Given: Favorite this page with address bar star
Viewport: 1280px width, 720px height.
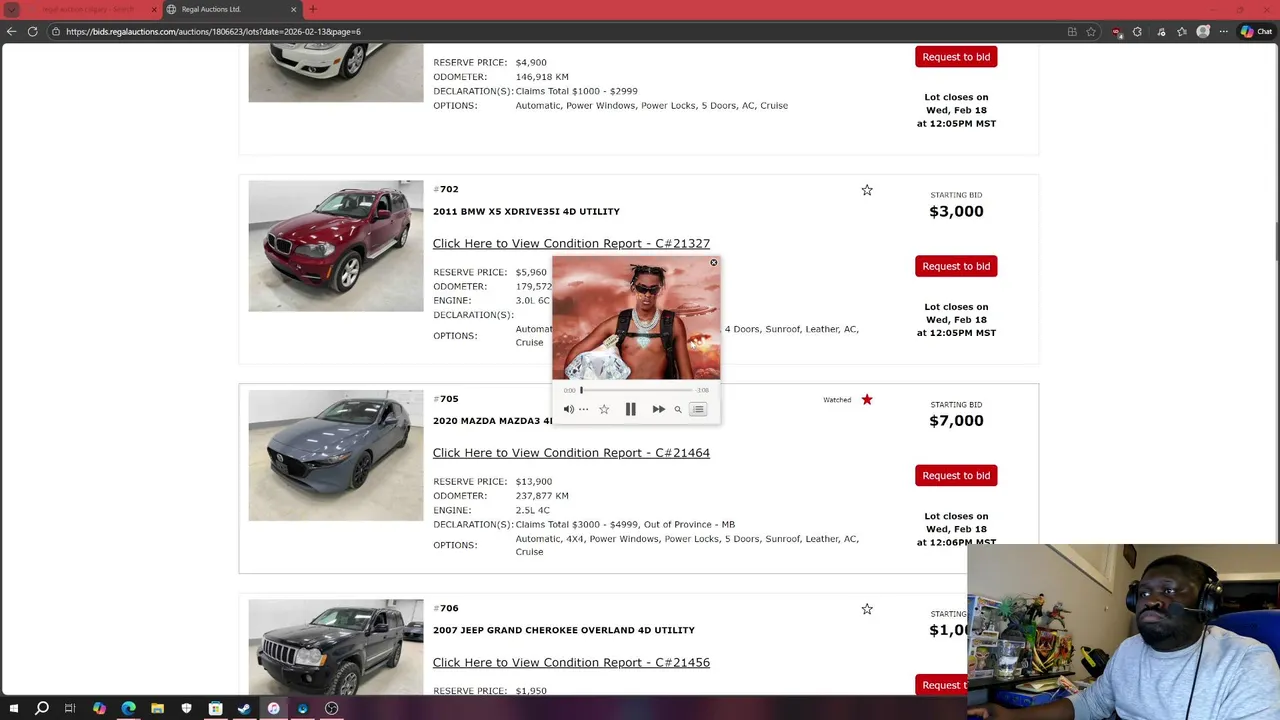Looking at the screenshot, I should [1091, 31].
